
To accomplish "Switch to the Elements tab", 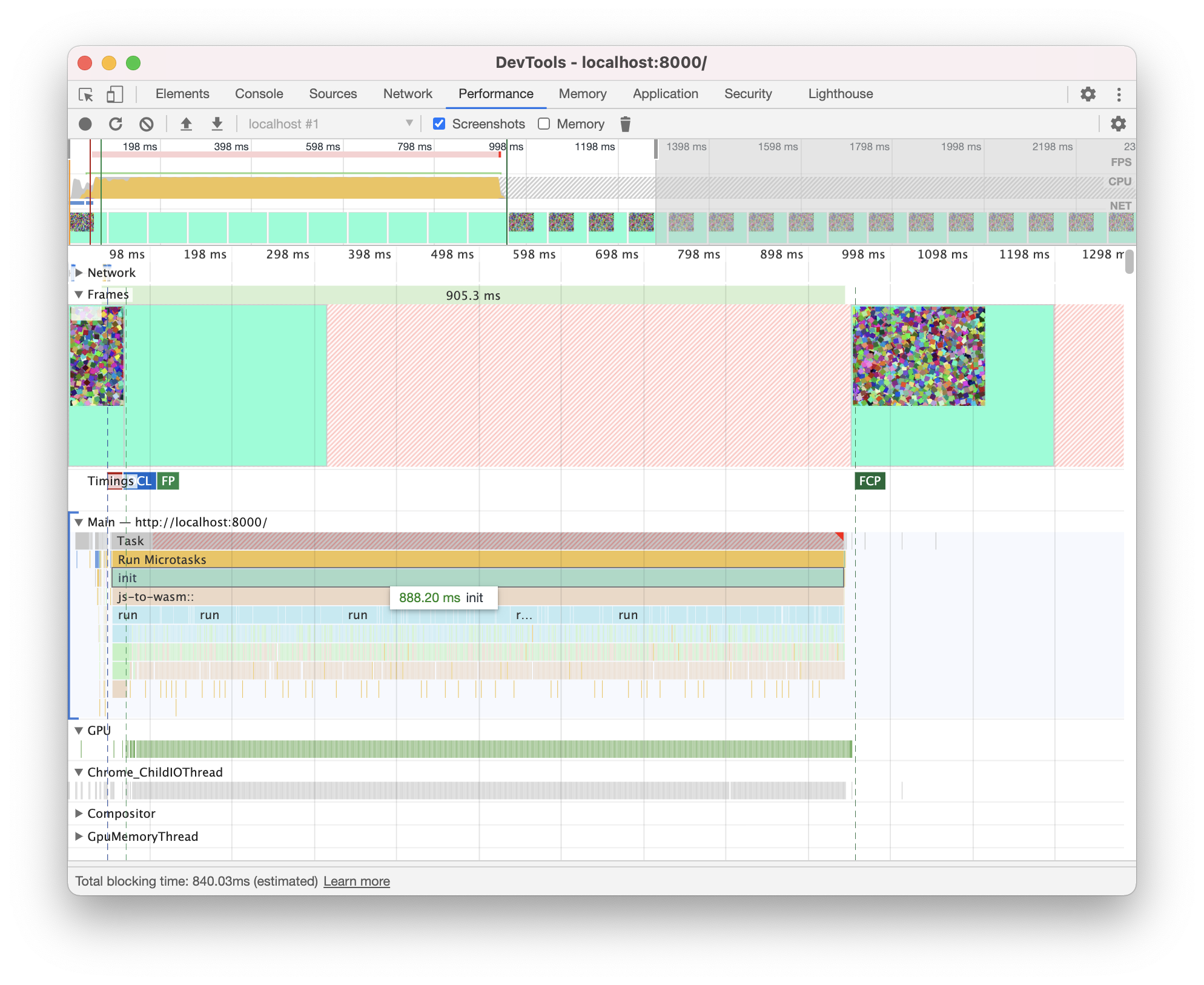I will click(x=182, y=94).
